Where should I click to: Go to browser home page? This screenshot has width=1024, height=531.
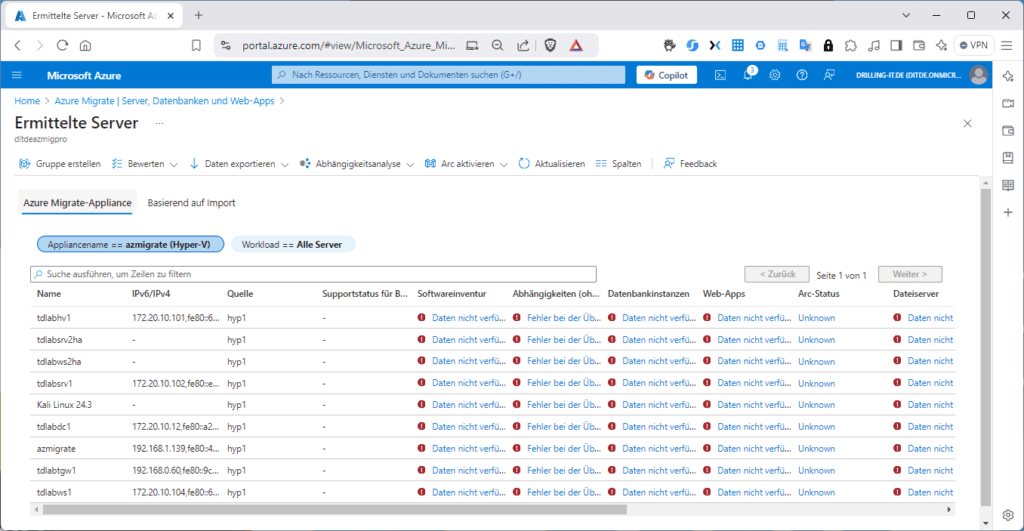[86, 45]
